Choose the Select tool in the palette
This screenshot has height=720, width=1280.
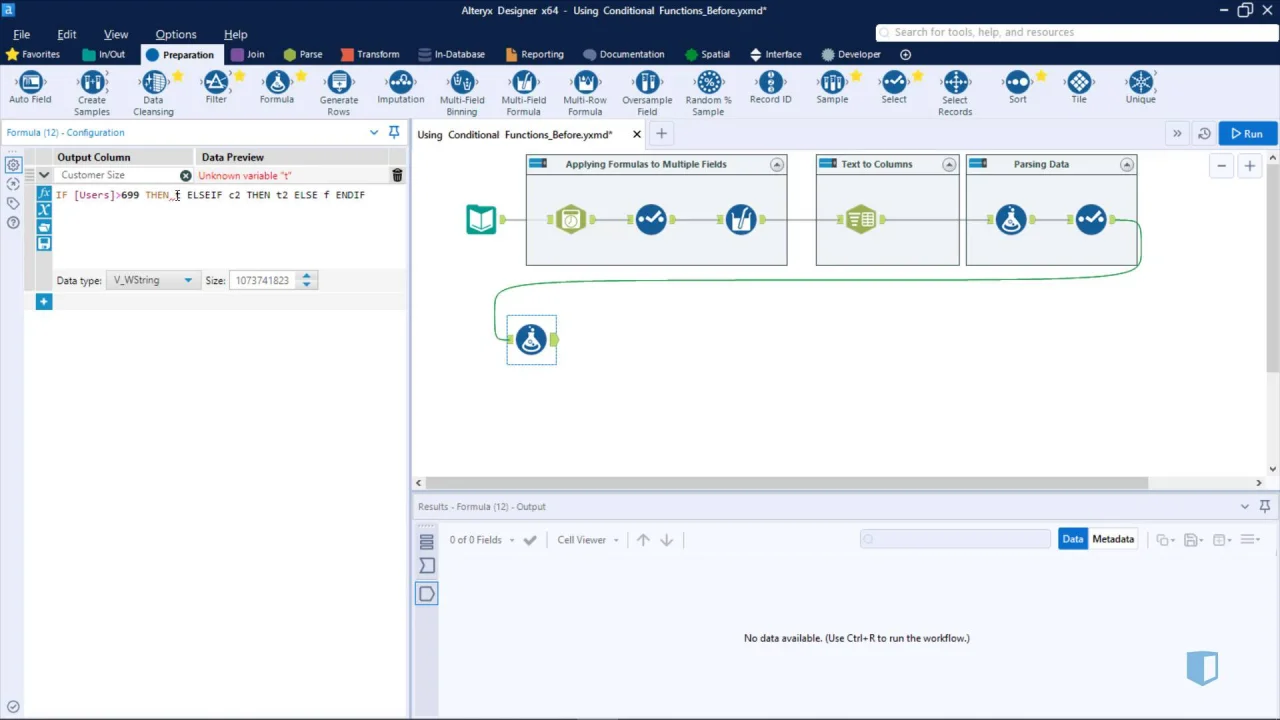point(894,89)
